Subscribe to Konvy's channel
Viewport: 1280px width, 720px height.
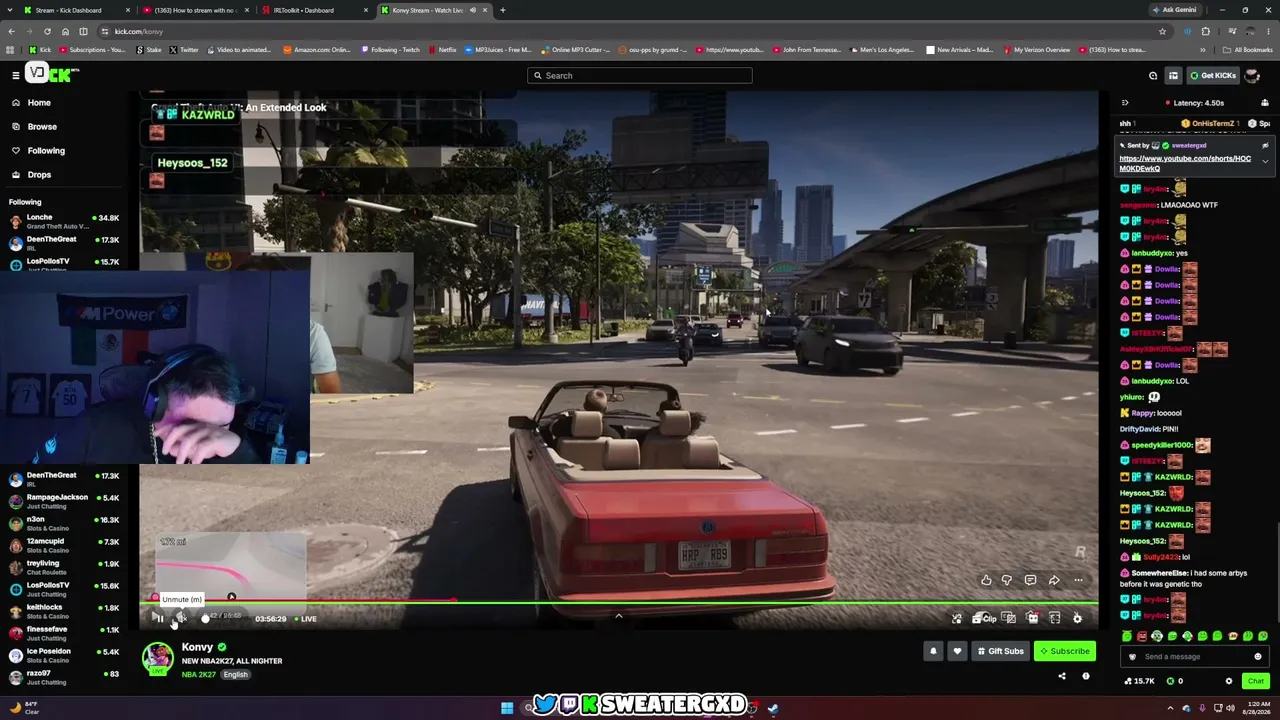pyautogui.click(x=1064, y=651)
